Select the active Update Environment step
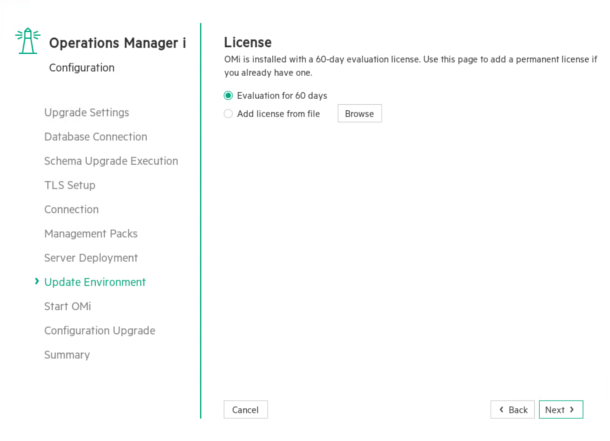The height and width of the screenshot is (441, 610). 95,282
